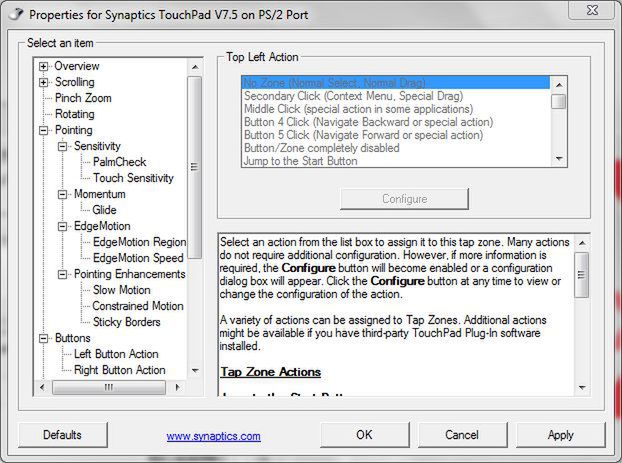This screenshot has width=622, height=463.
Task: Select Pointing Enhancements item
Action: [129, 274]
